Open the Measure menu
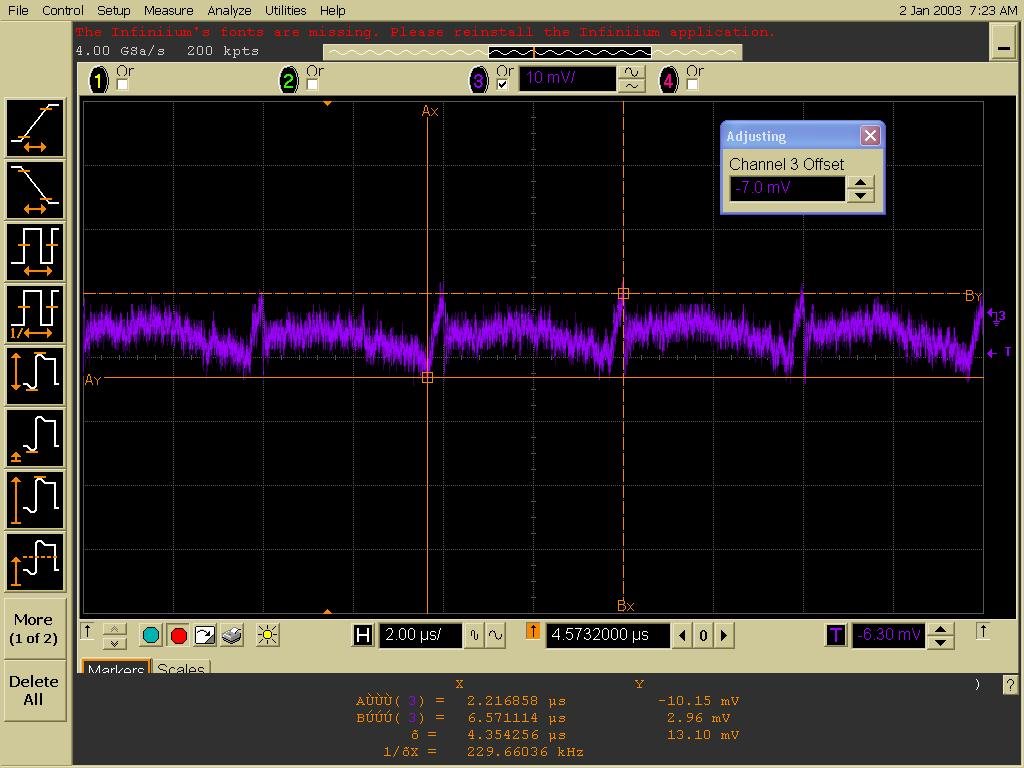1024x768 pixels. tap(168, 10)
